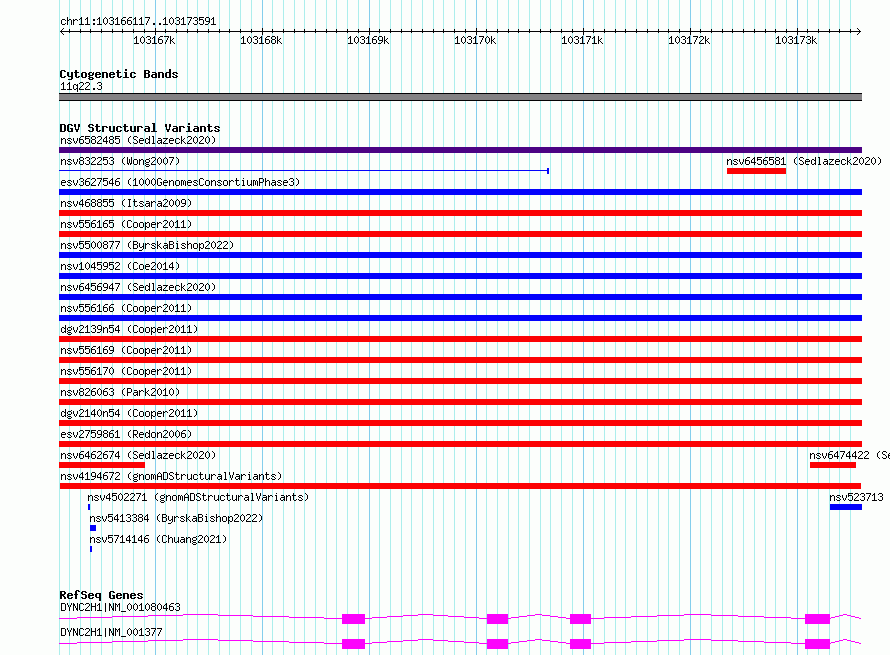Click the DGV Structural Variants track title
Image resolution: width=890 pixels, height=655 pixels.
pyautogui.click(x=140, y=128)
